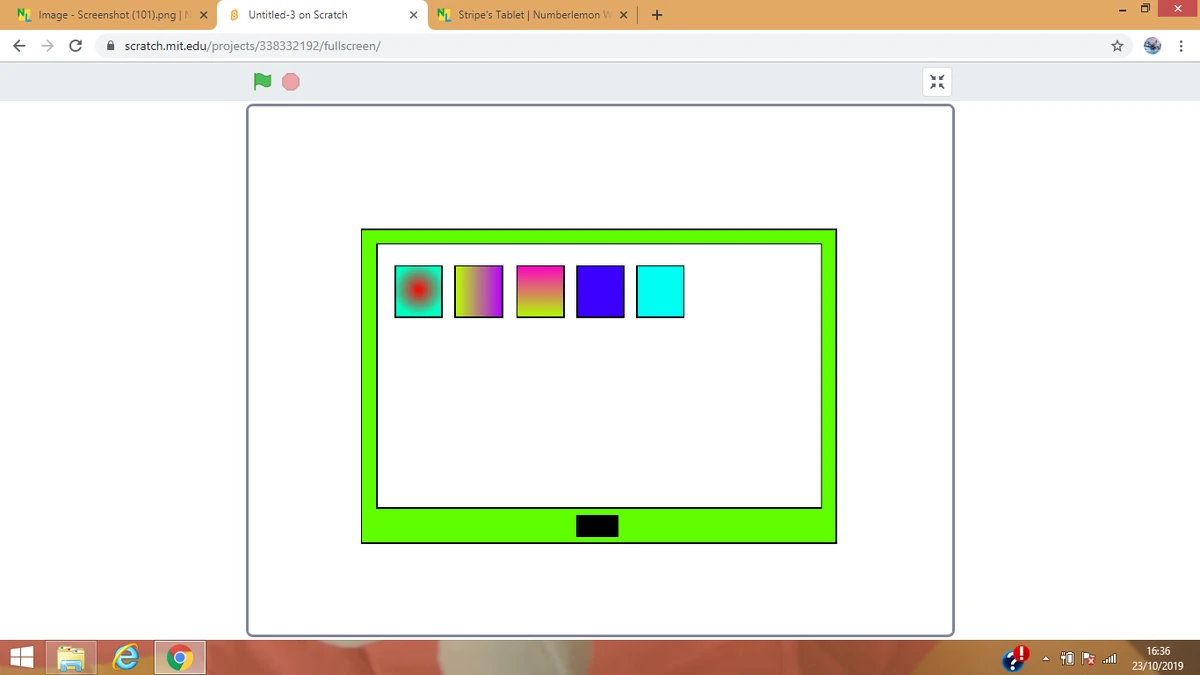
Task: Open the Chrome menu with three dots
Action: [1181, 45]
